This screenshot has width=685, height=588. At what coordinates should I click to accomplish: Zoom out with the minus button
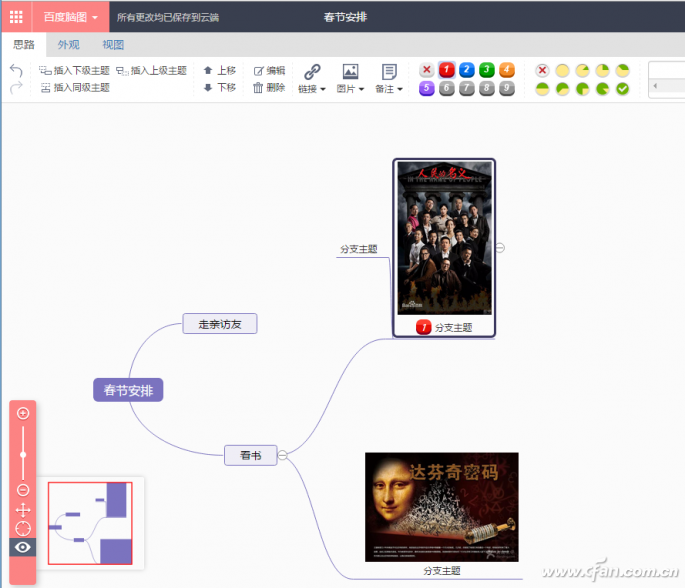(23, 490)
